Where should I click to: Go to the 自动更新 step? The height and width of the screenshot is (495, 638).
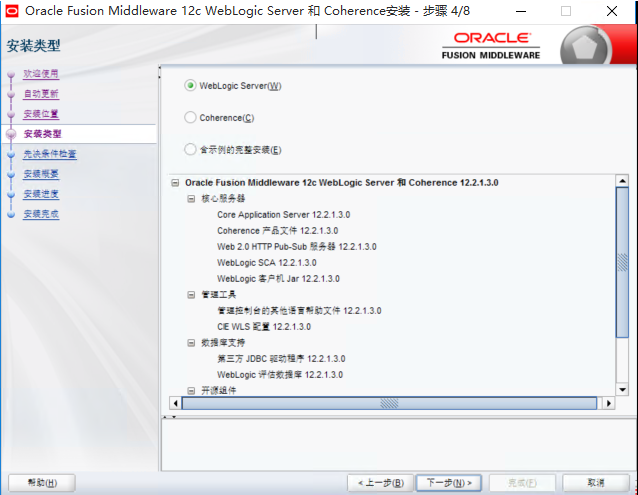click(x=41, y=94)
